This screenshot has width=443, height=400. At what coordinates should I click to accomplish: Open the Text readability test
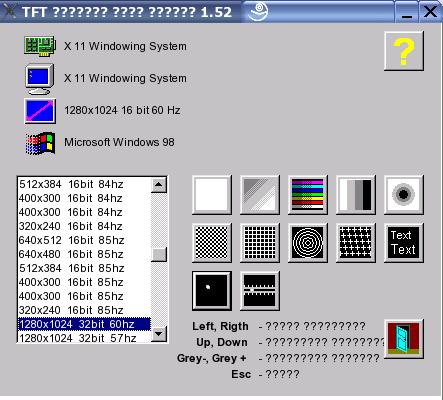pyautogui.click(x=404, y=243)
